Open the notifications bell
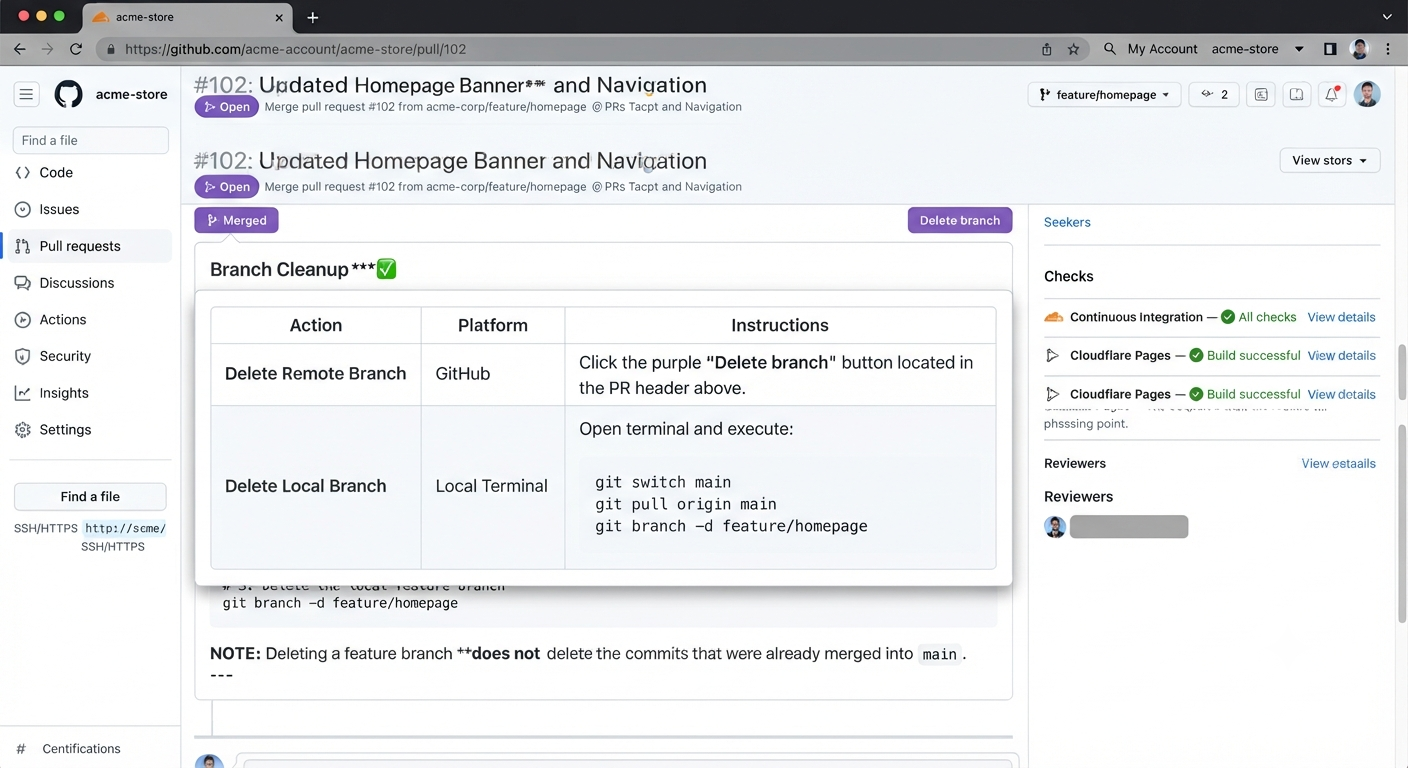 click(x=1332, y=94)
